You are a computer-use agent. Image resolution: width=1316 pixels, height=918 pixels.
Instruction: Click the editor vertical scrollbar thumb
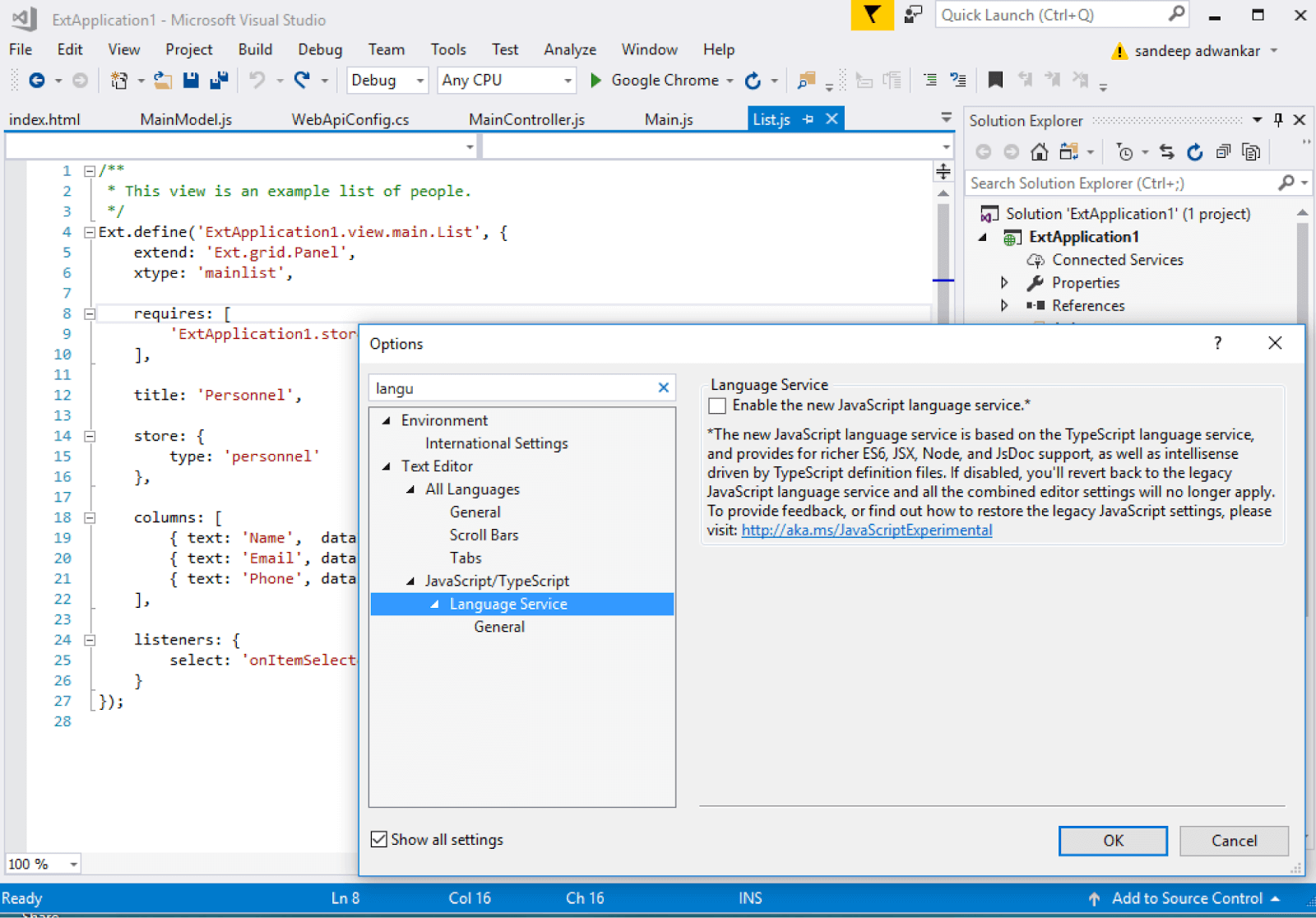(943, 263)
